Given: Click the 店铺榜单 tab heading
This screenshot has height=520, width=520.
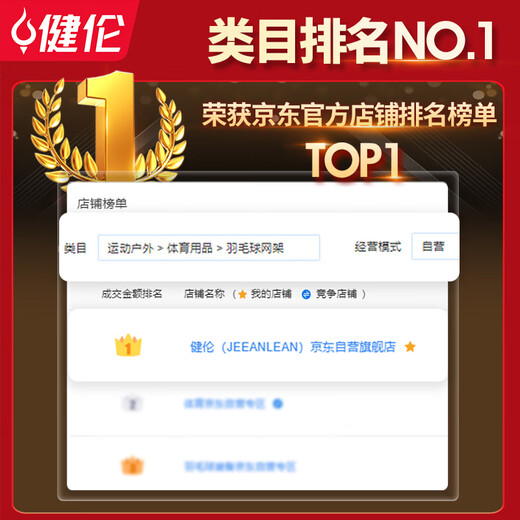Looking at the screenshot, I should (x=102, y=203).
